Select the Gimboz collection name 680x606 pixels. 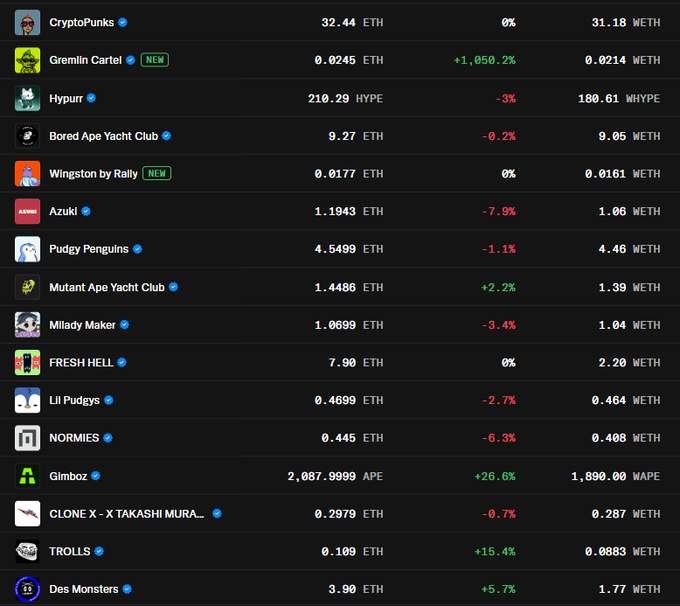(x=69, y=476)
